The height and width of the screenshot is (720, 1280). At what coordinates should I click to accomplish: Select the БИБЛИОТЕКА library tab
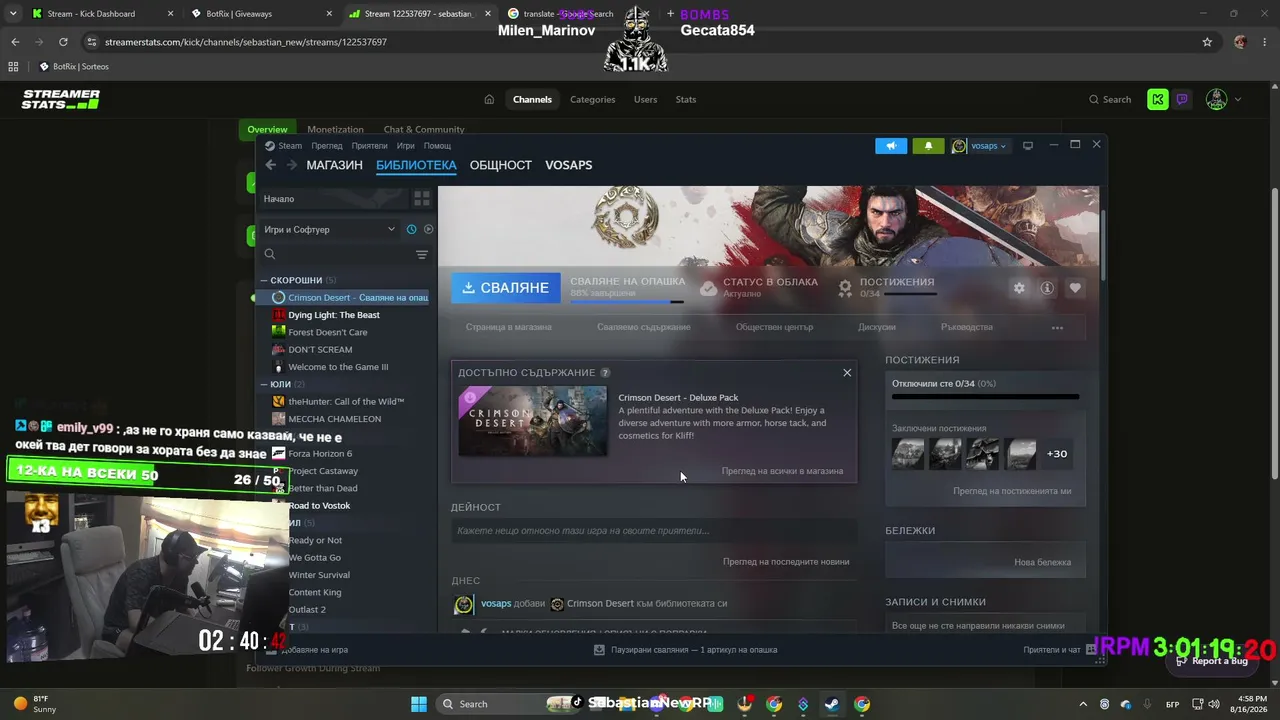[x=416, y=165]
